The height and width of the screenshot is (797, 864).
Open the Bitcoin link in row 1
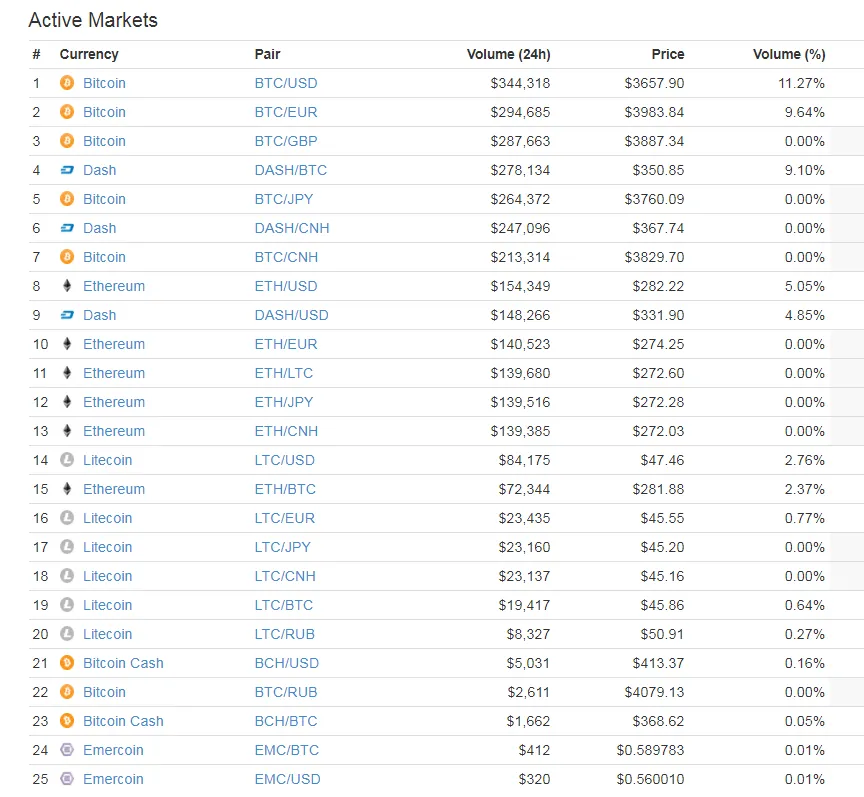(104, 83)
